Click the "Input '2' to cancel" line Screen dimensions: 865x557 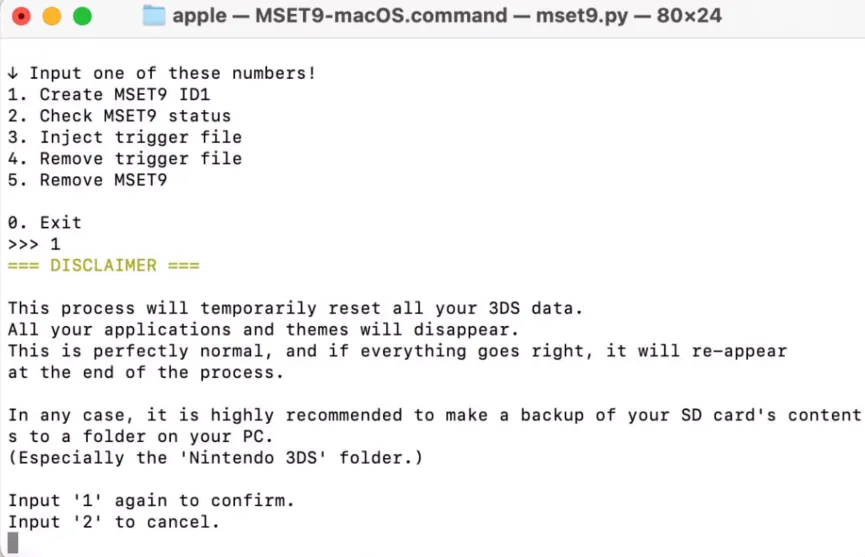[114, 522]
